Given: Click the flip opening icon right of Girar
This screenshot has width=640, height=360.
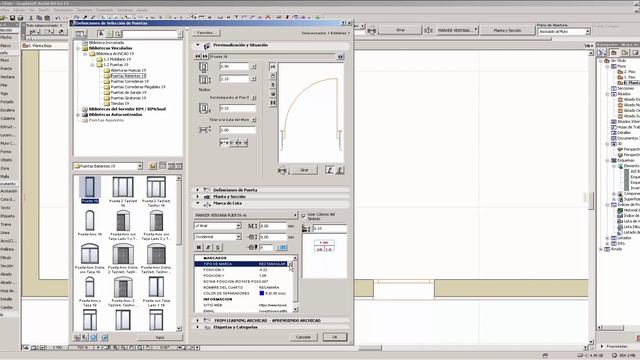Looking at the screenshot, I should 329,170.
